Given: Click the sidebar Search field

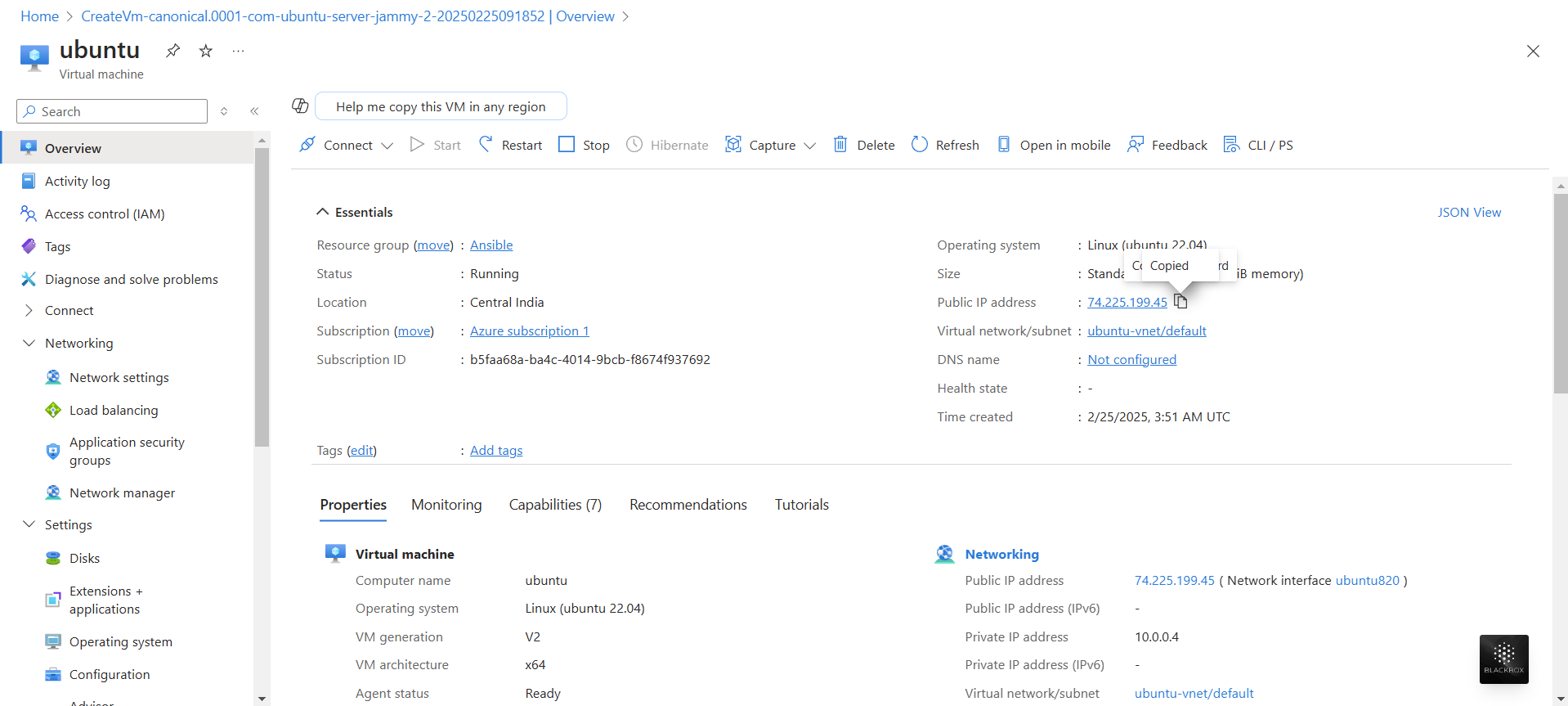Looking at the screenshot, I should pos(112,111).
